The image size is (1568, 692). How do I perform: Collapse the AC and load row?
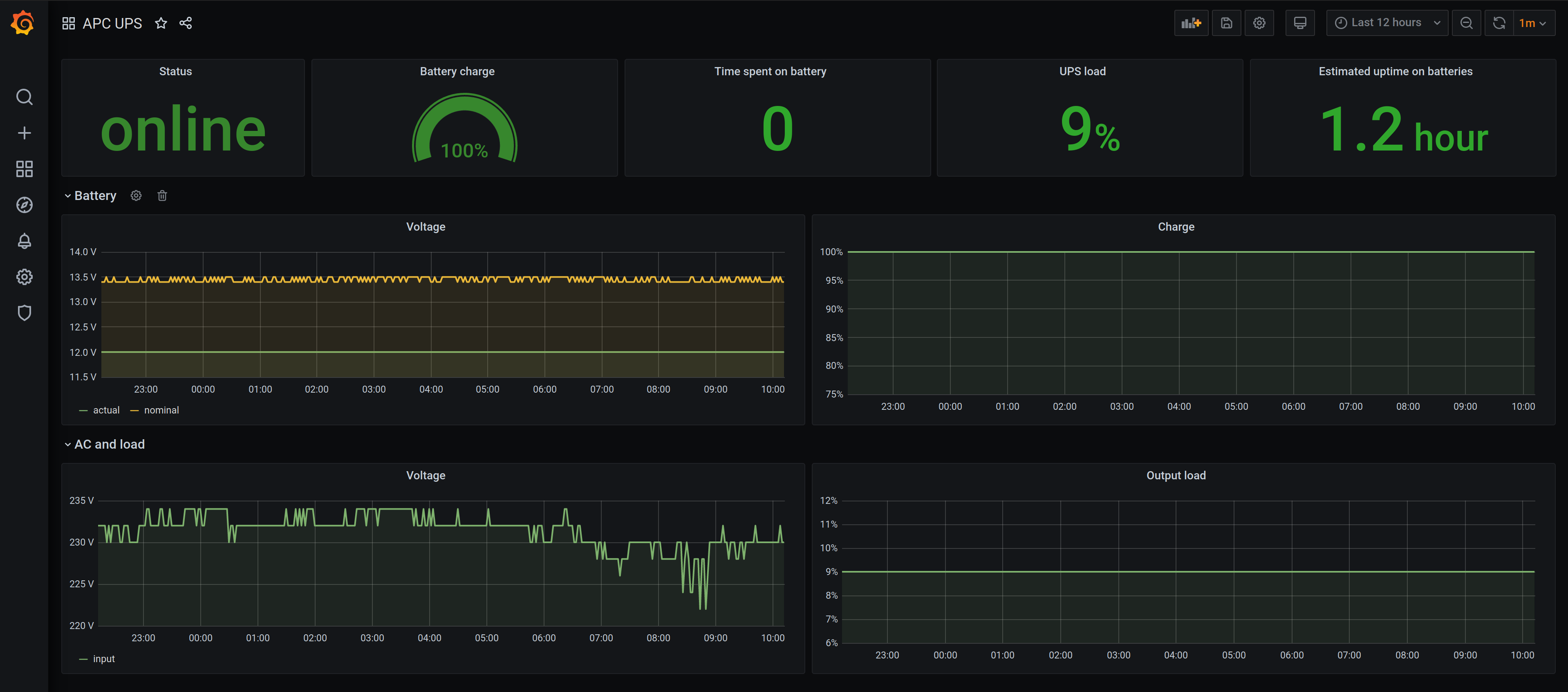(109, 444)
